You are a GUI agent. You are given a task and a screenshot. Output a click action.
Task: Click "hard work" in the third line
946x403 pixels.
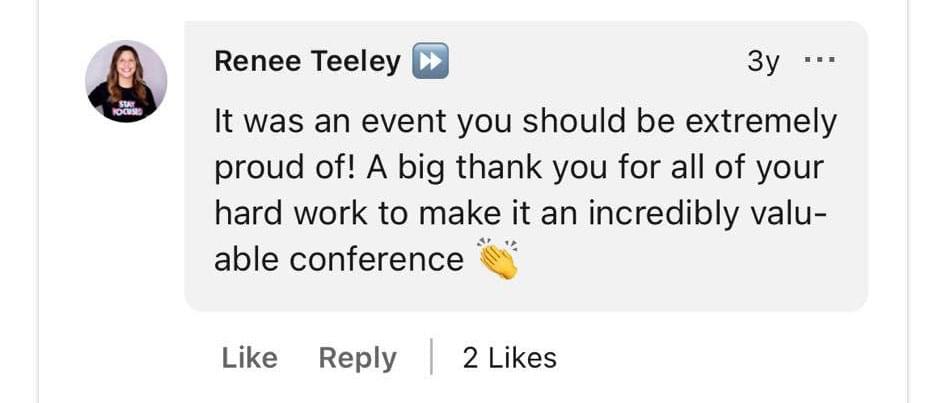click(291, 215)
